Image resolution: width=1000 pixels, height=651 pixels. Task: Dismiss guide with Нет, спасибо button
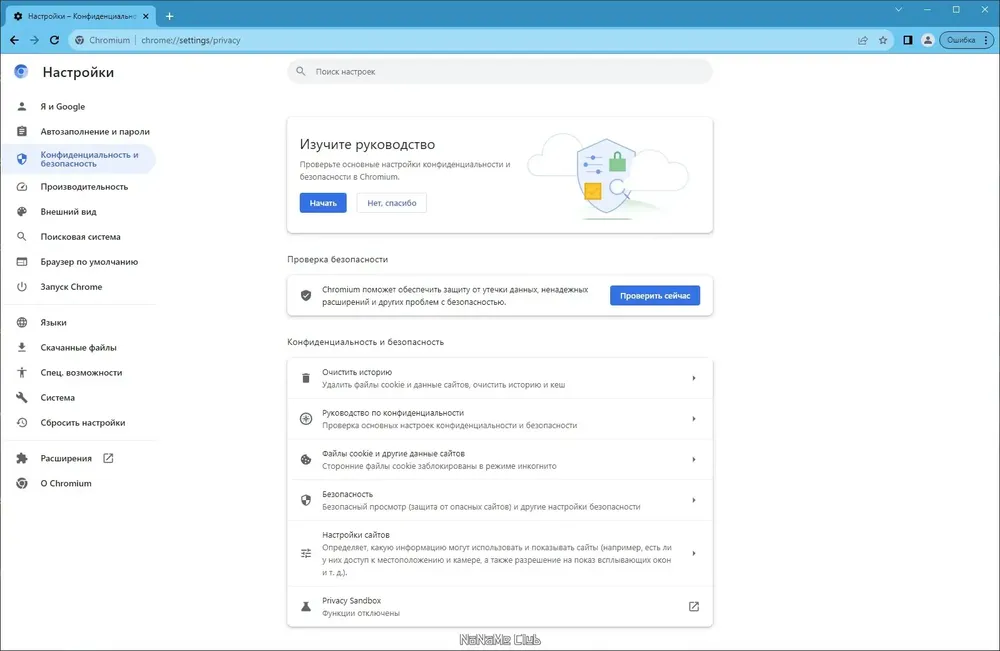point(392,203)
